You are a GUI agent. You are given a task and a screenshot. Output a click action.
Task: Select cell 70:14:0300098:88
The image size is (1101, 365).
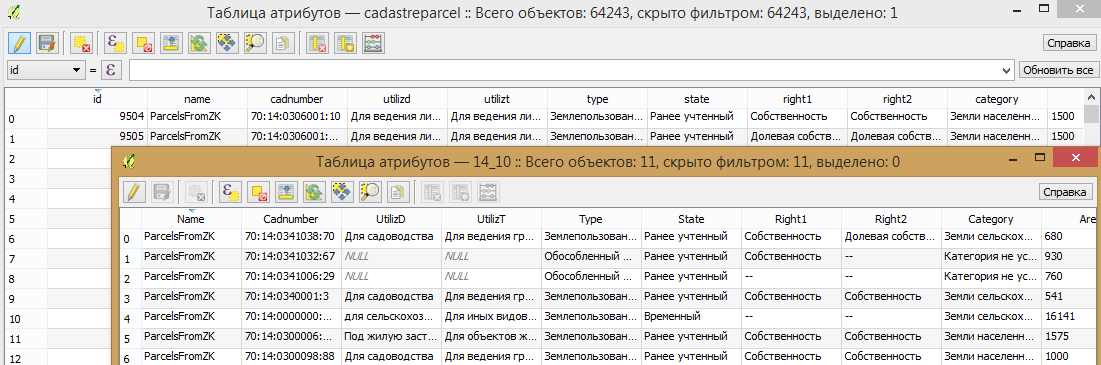point(291,357)
